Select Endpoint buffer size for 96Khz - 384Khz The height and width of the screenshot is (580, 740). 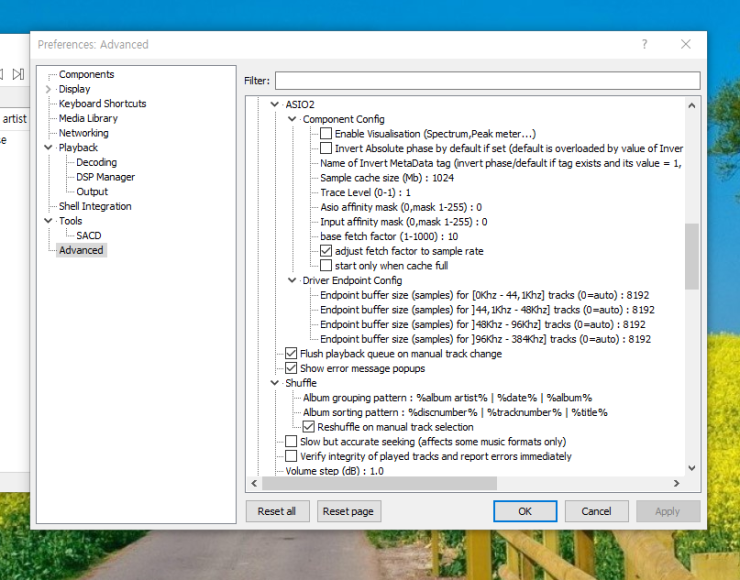(485, 339)
